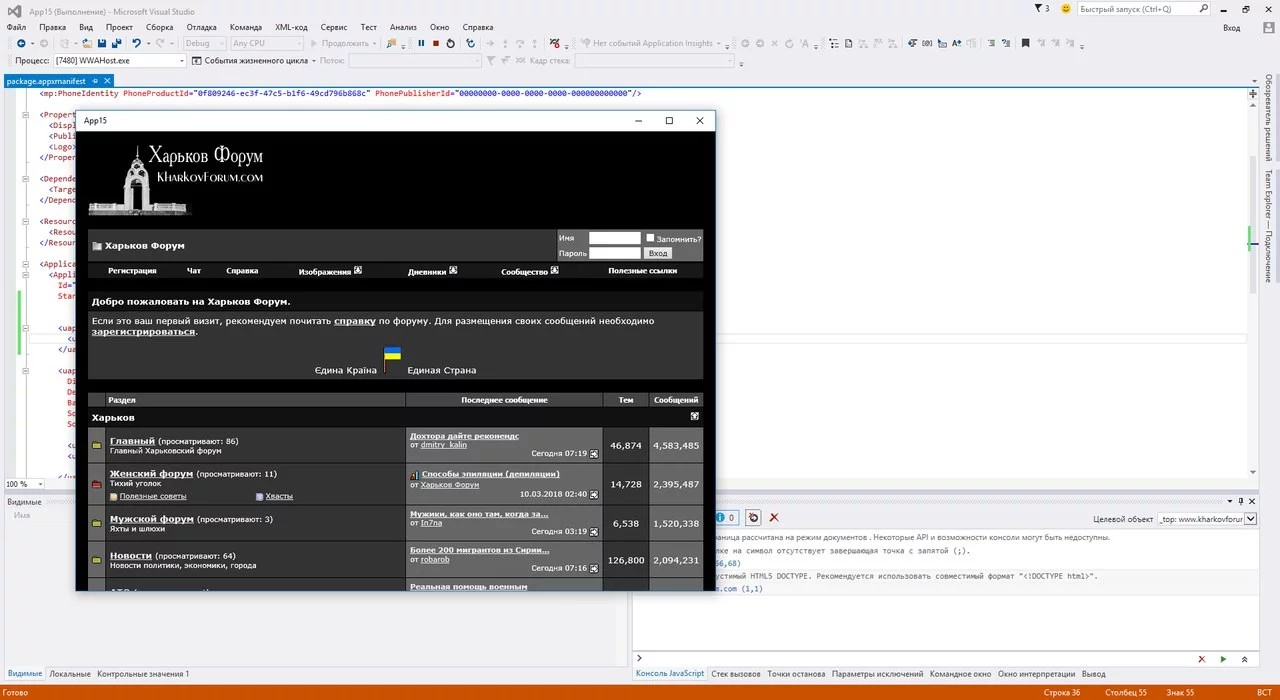Click the Undo arrow in the toolbar

(x=137, y=43)
